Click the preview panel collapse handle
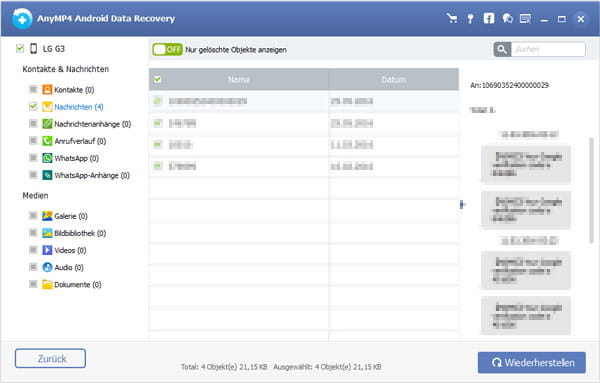 click(x=462, y=205)
